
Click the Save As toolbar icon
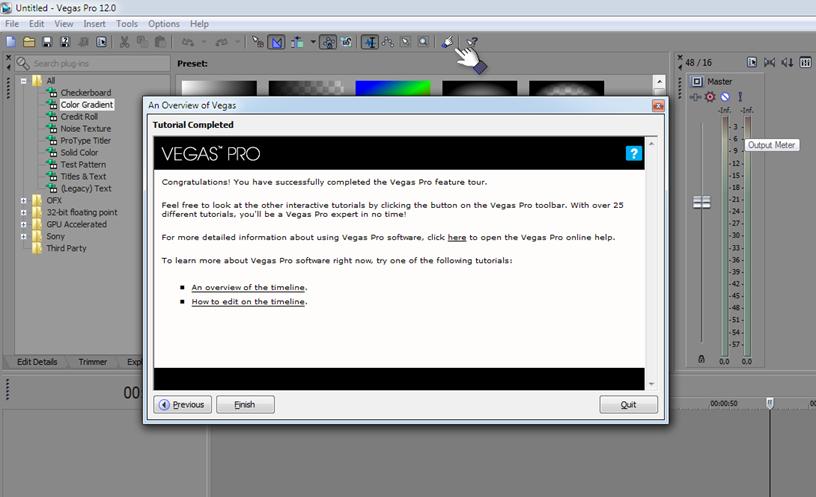(65, 42)
